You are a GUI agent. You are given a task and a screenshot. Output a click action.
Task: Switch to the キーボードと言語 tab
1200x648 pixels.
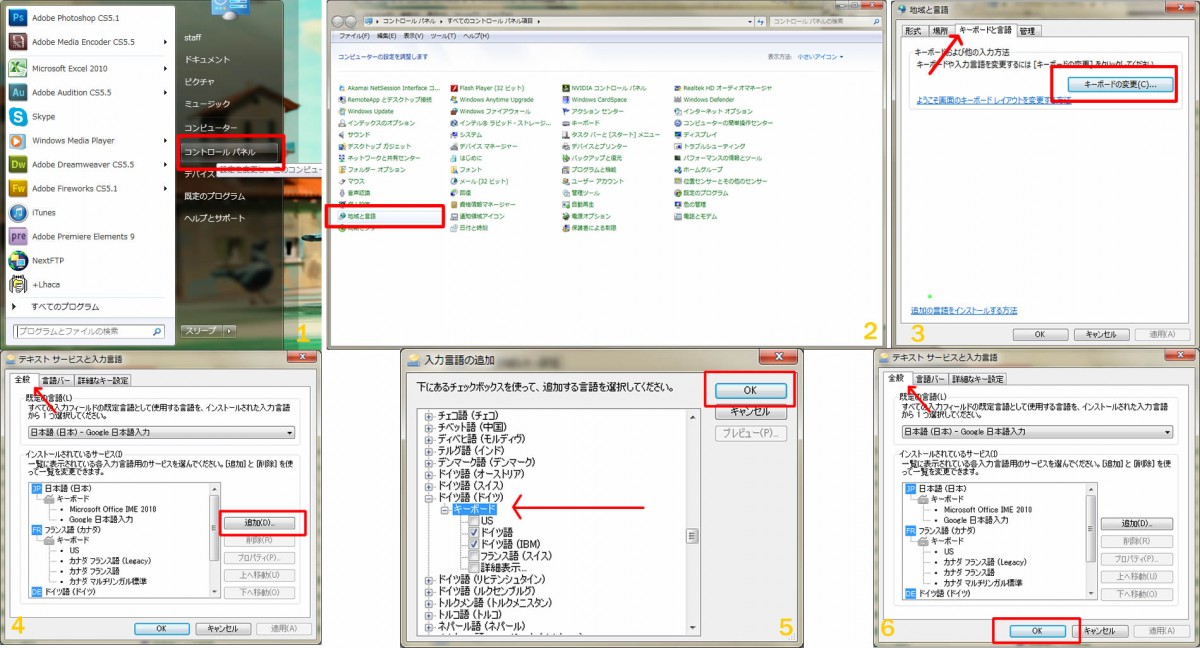click(984, 31)
